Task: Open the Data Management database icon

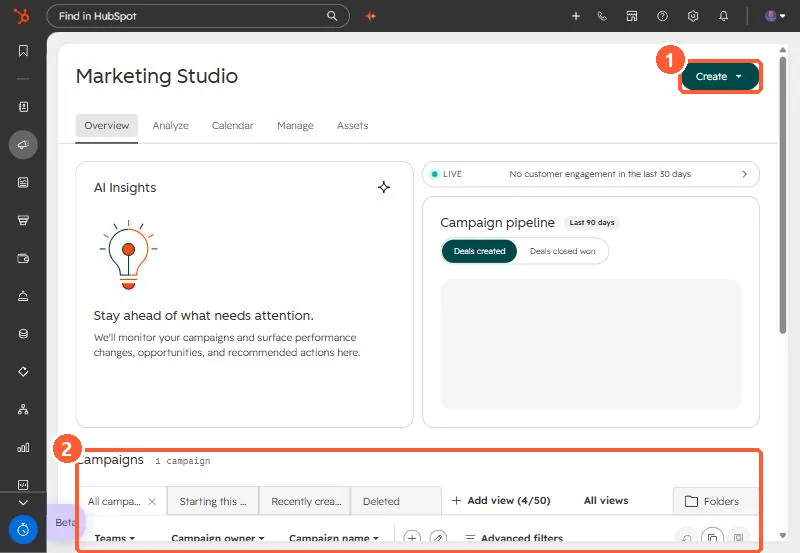Action: (23, 334)
